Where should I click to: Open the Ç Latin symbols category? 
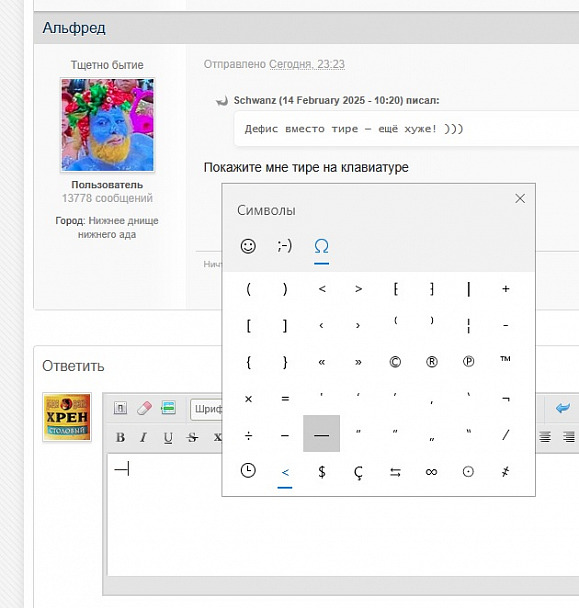(x=358, y=472)
